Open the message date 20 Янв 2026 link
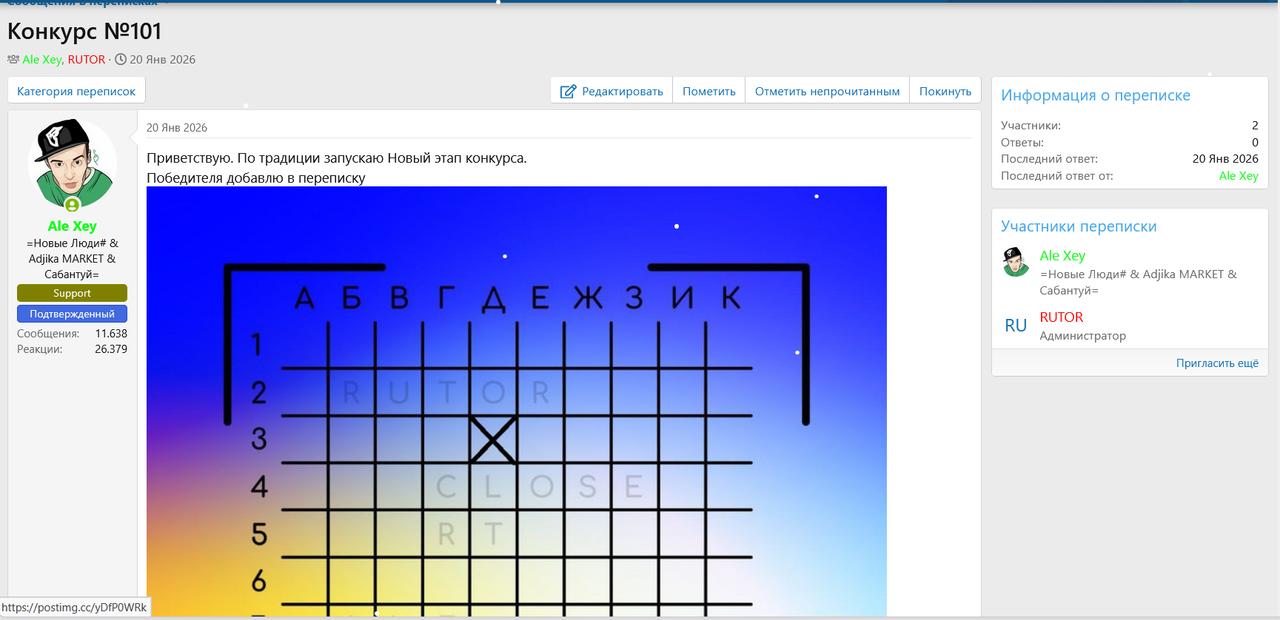Viewport: 1280px width, 620px height. point(177,128)
